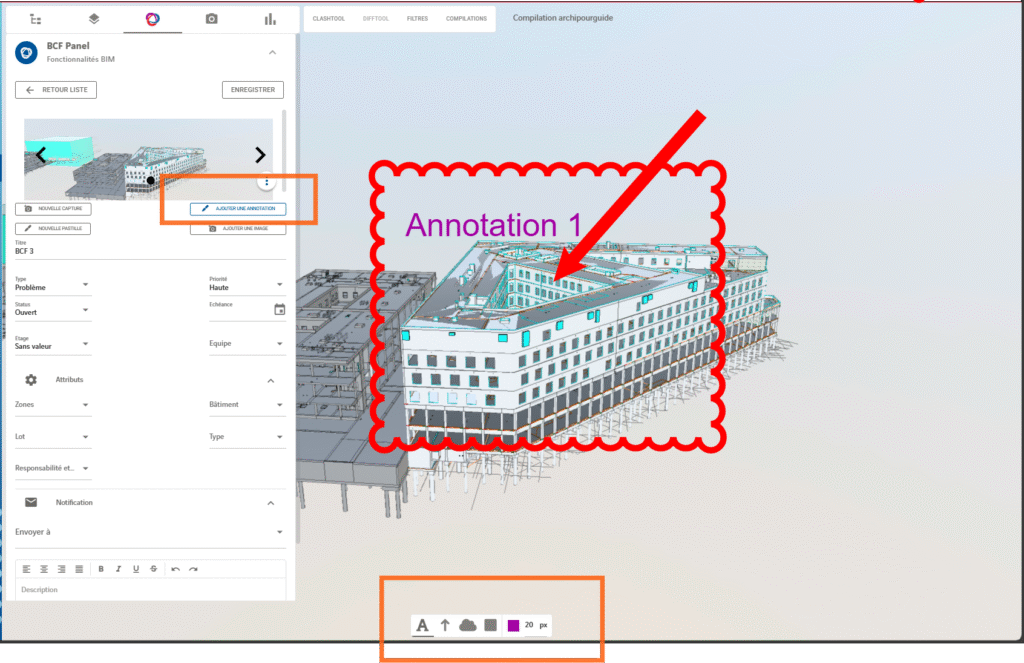Open three-dot menu on snapshot

267,183
